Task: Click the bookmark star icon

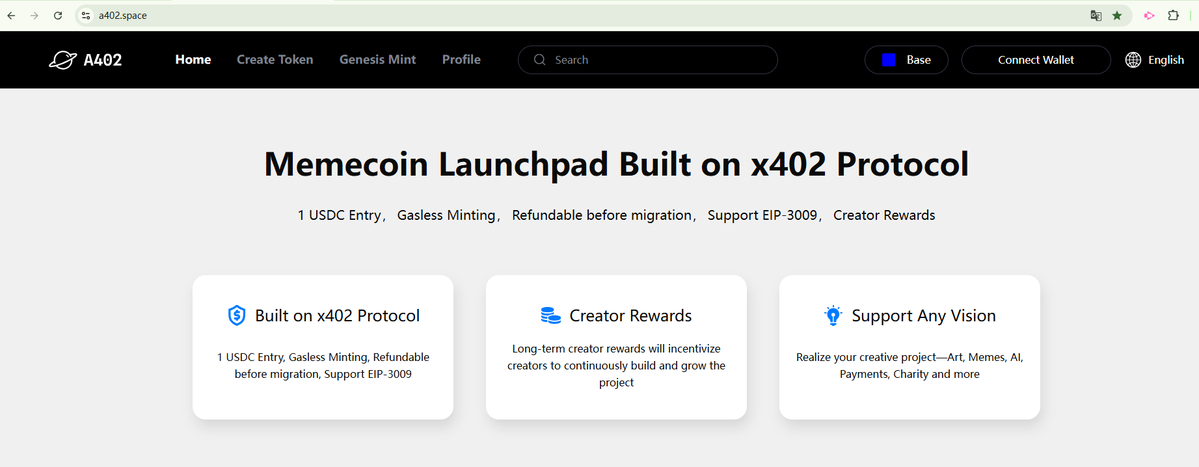Action: pyautogui.click(x=1117, y=15)
